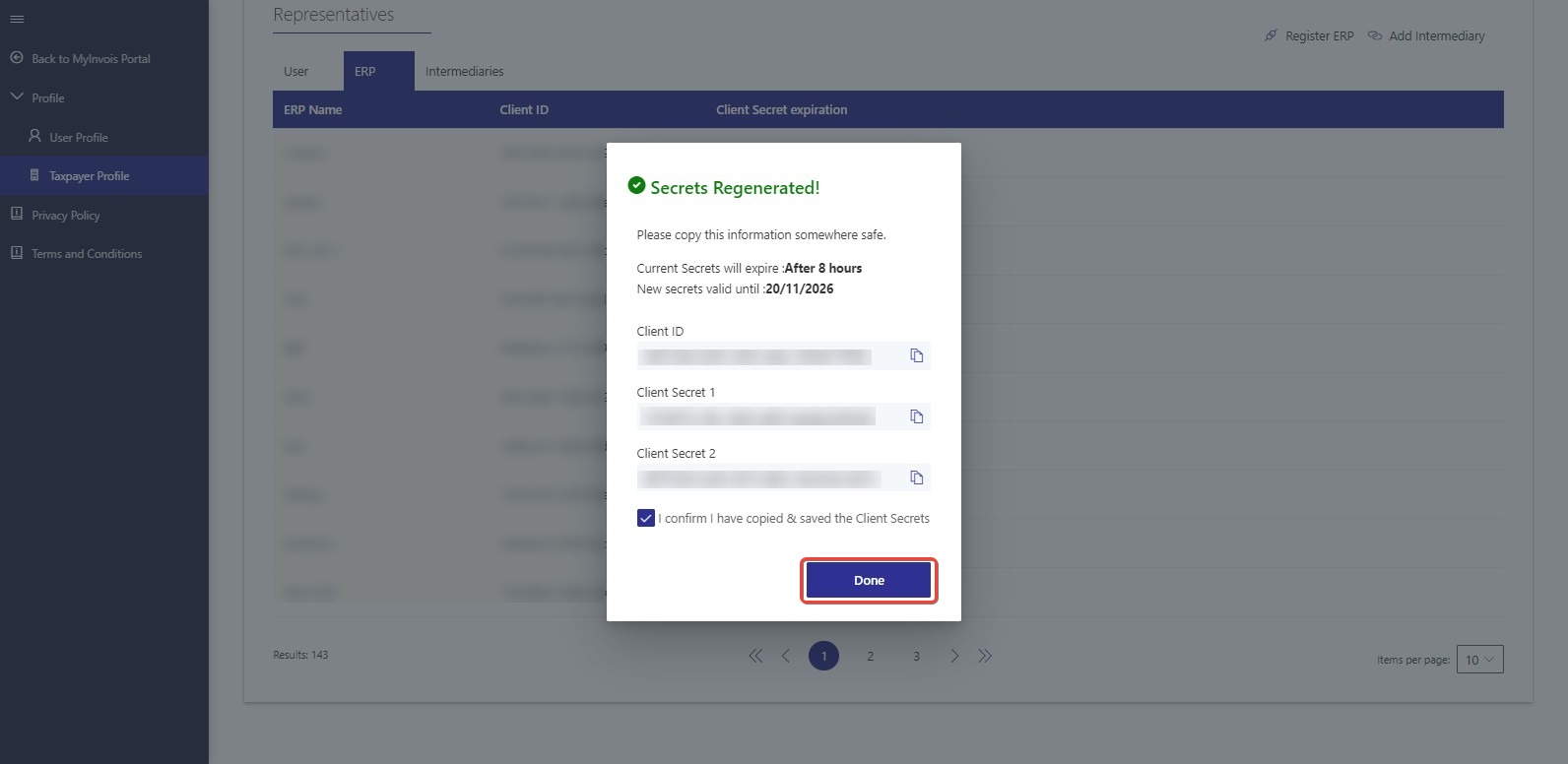Uncheck the copied & saved confirmation checkbox
The image size is (1568, 764).
646,518
